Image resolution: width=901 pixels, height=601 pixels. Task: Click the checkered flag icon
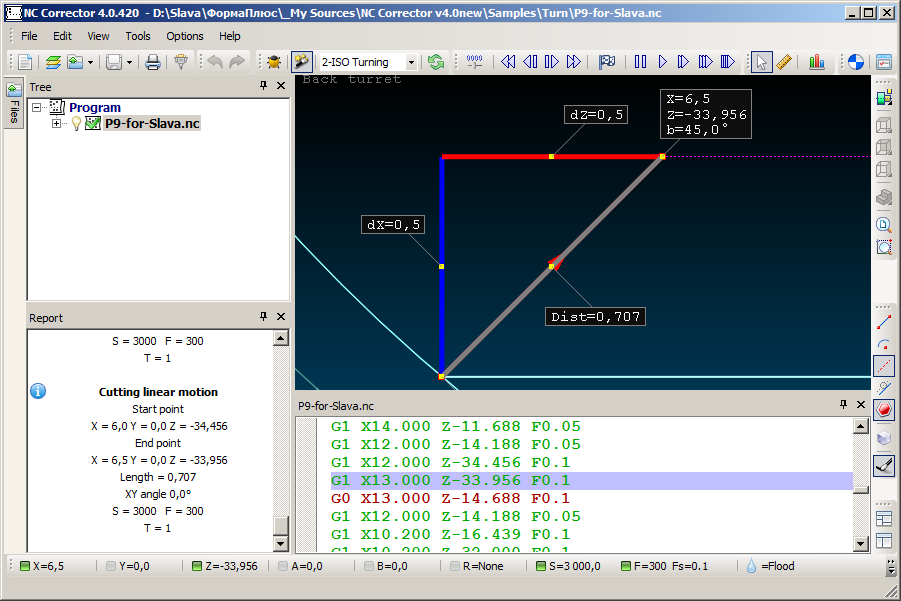click(x=607, y=61)
